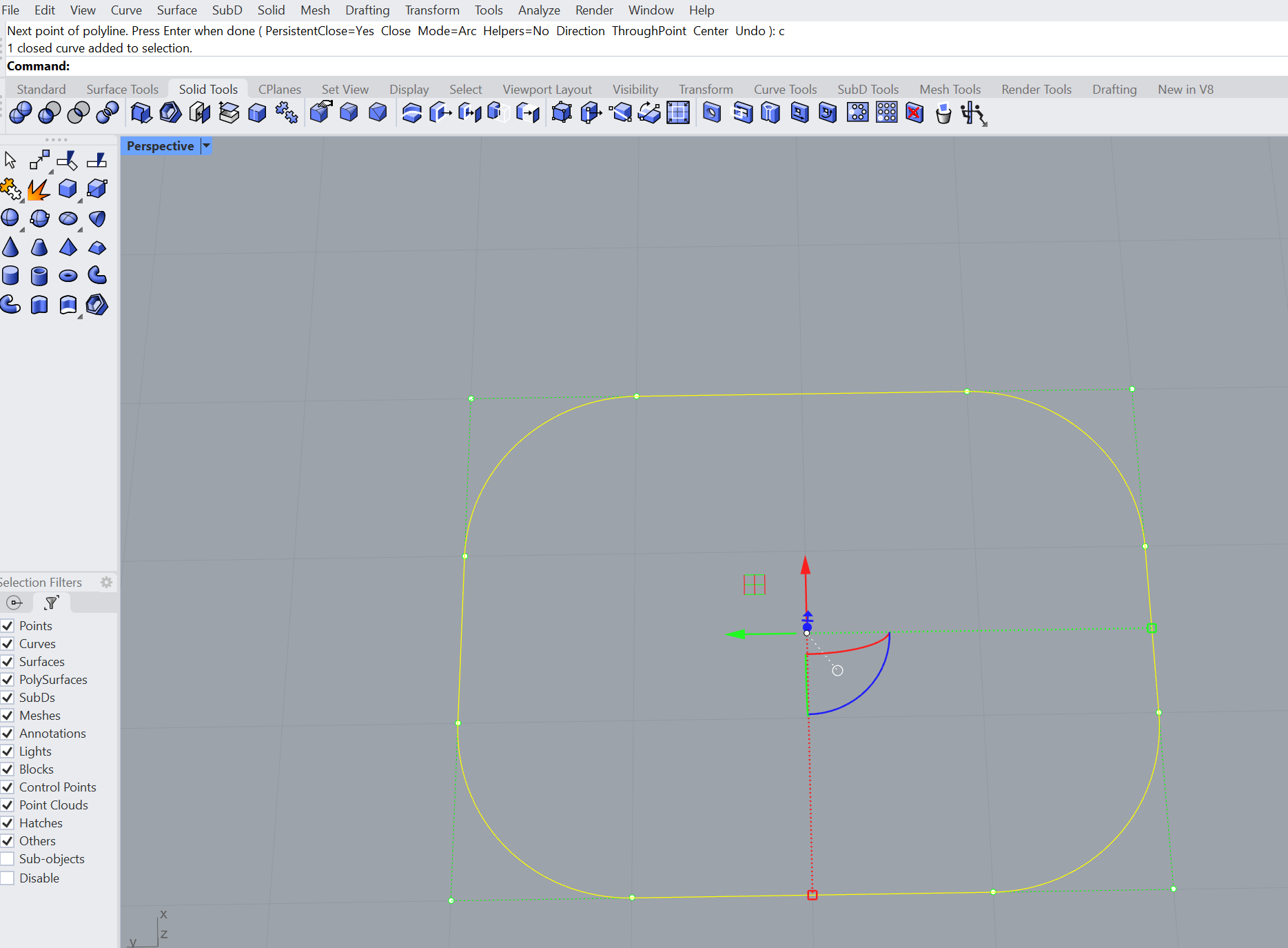Toggle the Control Points filter
Viewport: 1288px width, 948px height.
coord(8,787)
